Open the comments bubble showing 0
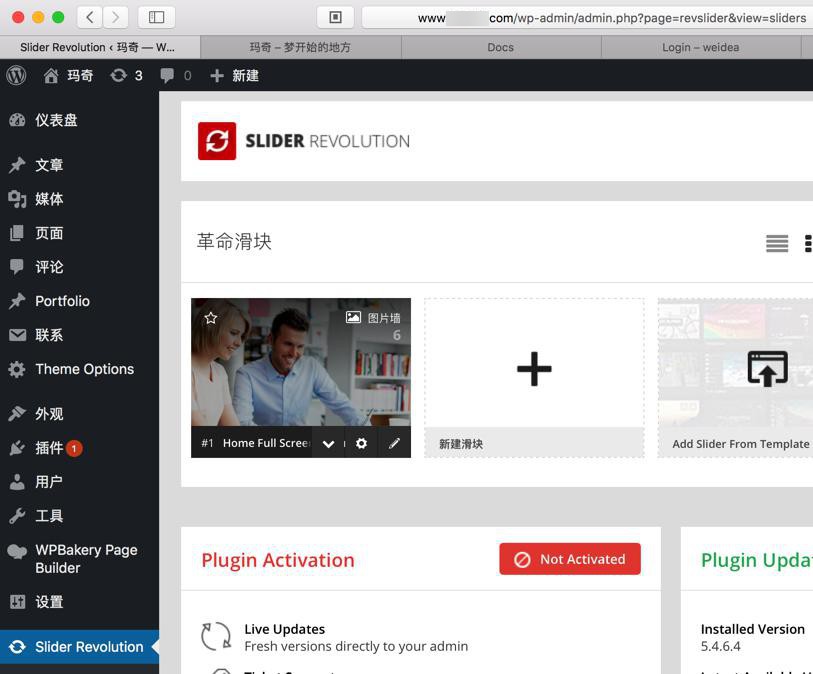 click(176, 76)
